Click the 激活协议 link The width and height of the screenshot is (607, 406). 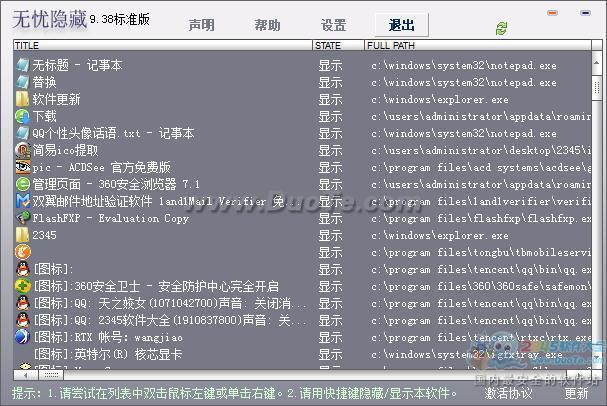(x=508, y=393)
